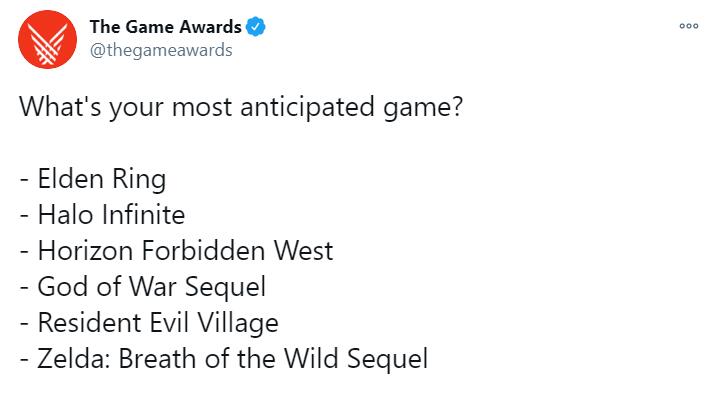Screen dimensions: 716x403
Task: Open The Game Awards profile avatar
Action: pos(47,39)
